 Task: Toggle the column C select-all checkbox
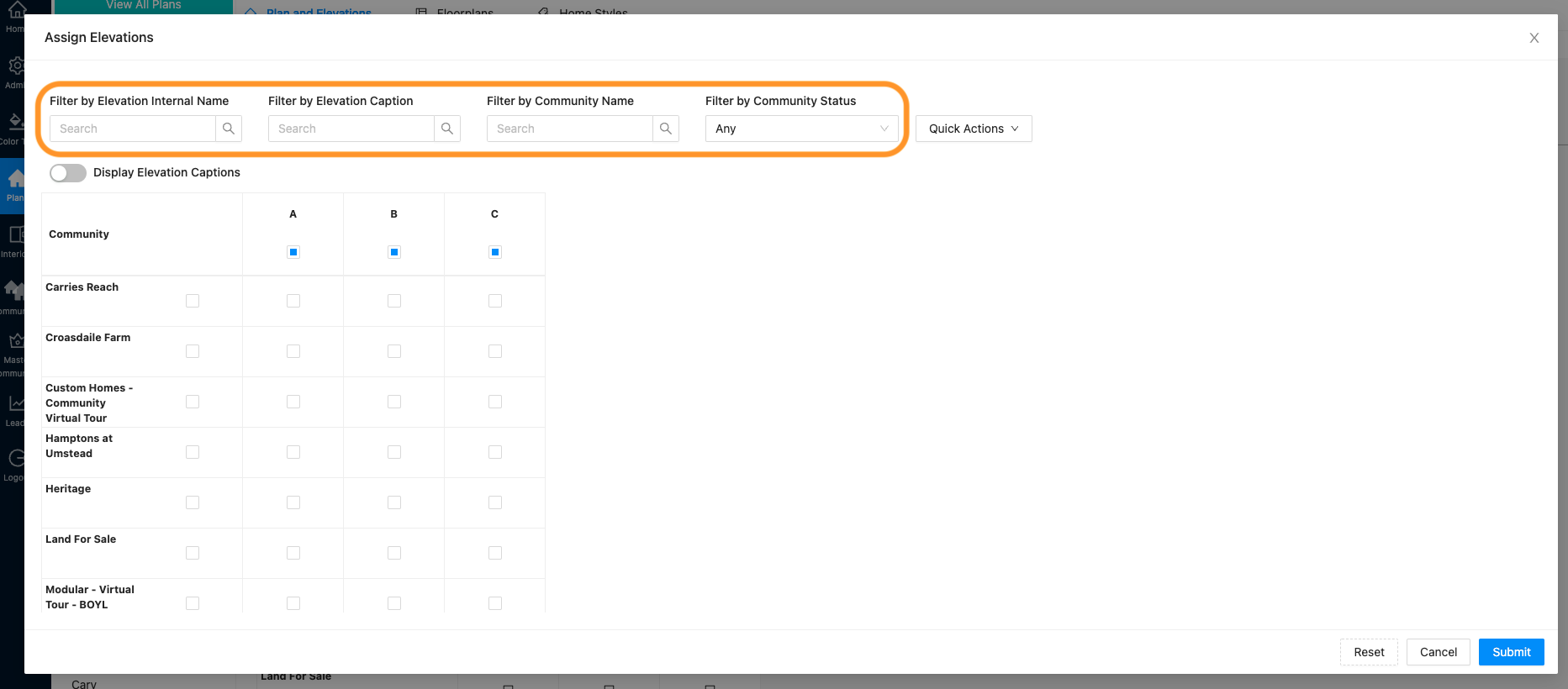[x=495, y=252]
